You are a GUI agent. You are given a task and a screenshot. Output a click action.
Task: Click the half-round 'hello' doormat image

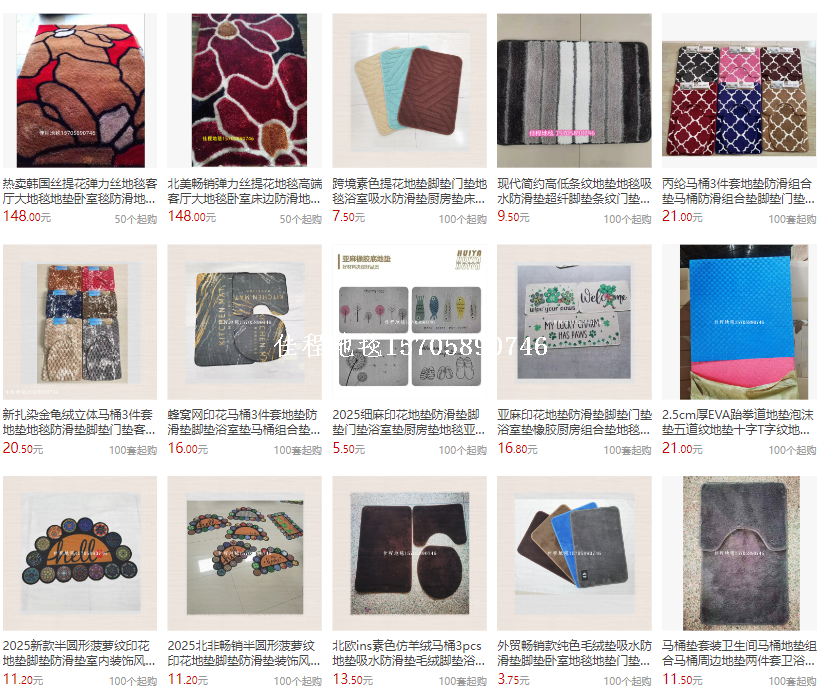pyautogui.click(x=80, y=553)
